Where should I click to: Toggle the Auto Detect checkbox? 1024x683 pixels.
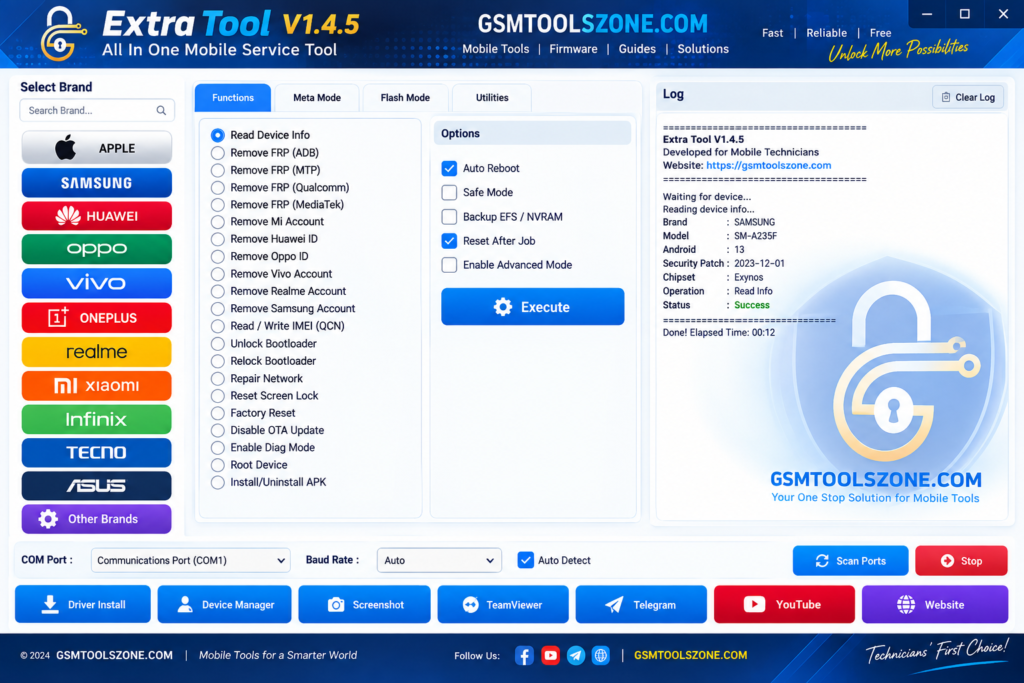point(526,560)
